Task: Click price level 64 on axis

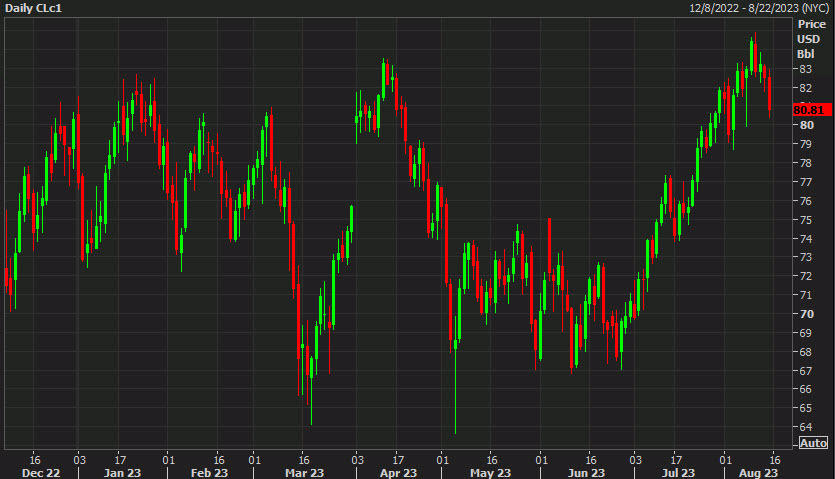Action: (x=806, y=427)
